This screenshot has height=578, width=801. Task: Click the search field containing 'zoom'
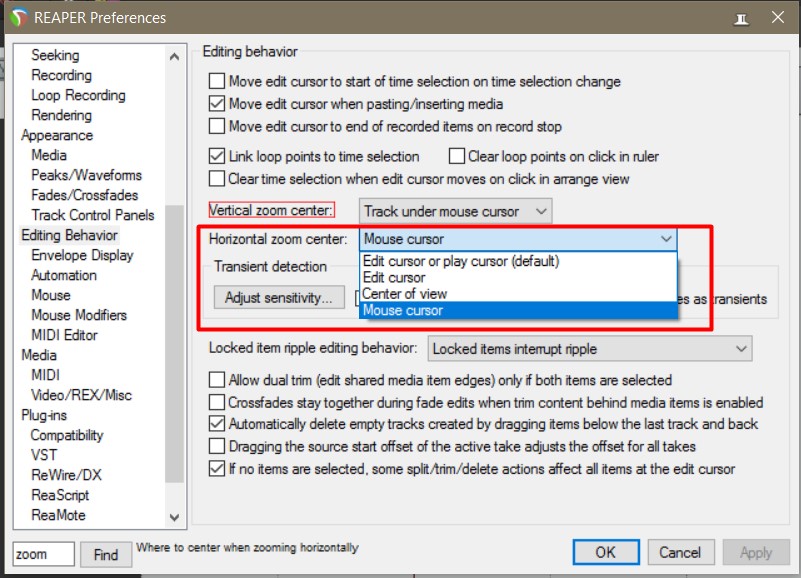point(43,554)
